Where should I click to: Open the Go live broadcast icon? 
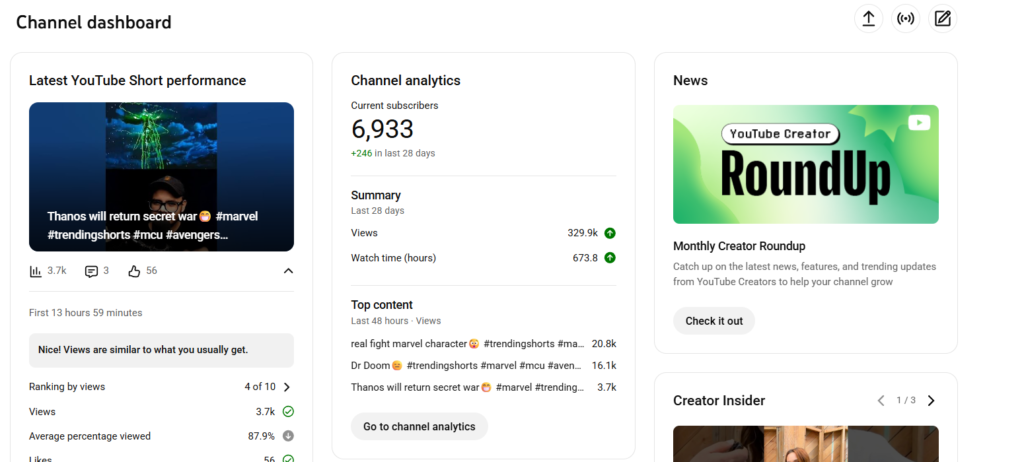pos(905,19)
